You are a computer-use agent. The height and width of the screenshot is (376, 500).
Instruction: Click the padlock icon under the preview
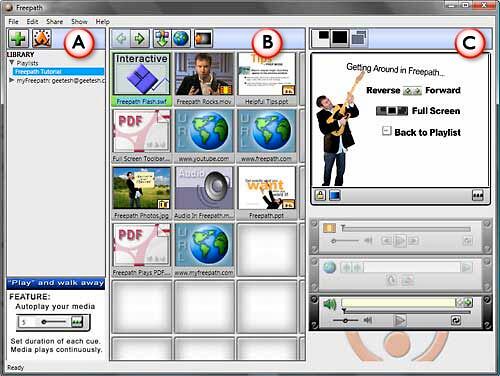320,195
